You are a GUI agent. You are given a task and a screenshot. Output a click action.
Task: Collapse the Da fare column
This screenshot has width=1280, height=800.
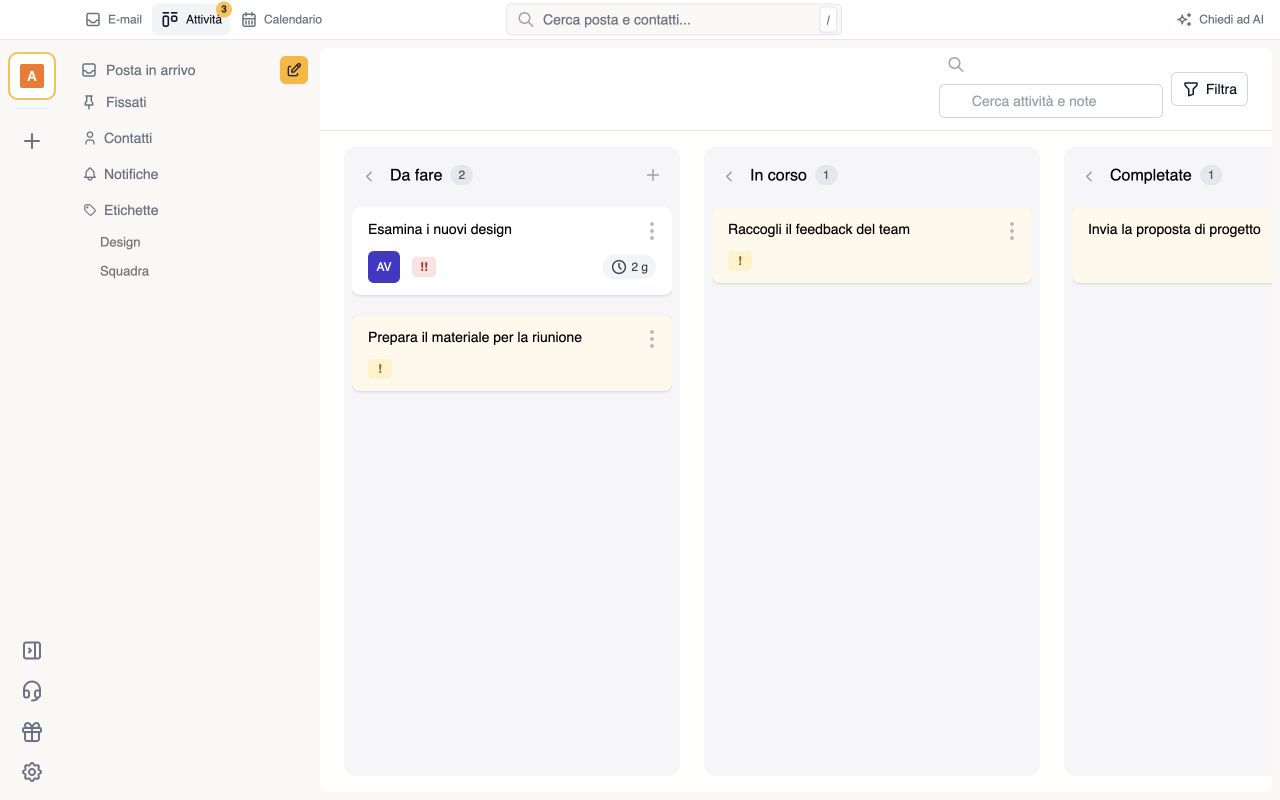369,176
